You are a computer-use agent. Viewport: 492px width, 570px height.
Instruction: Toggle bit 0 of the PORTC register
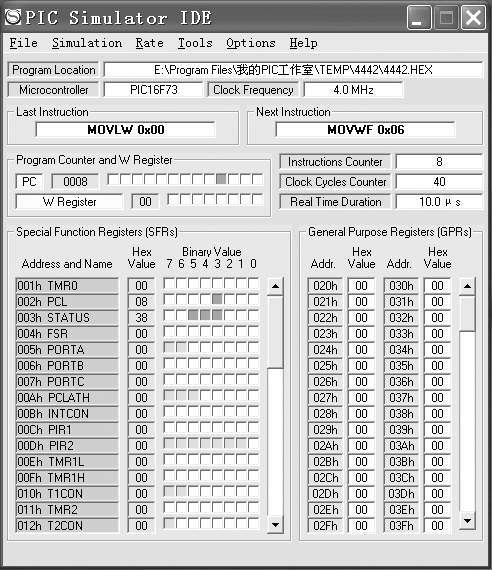pyautogui.click(x=253, y=379)
